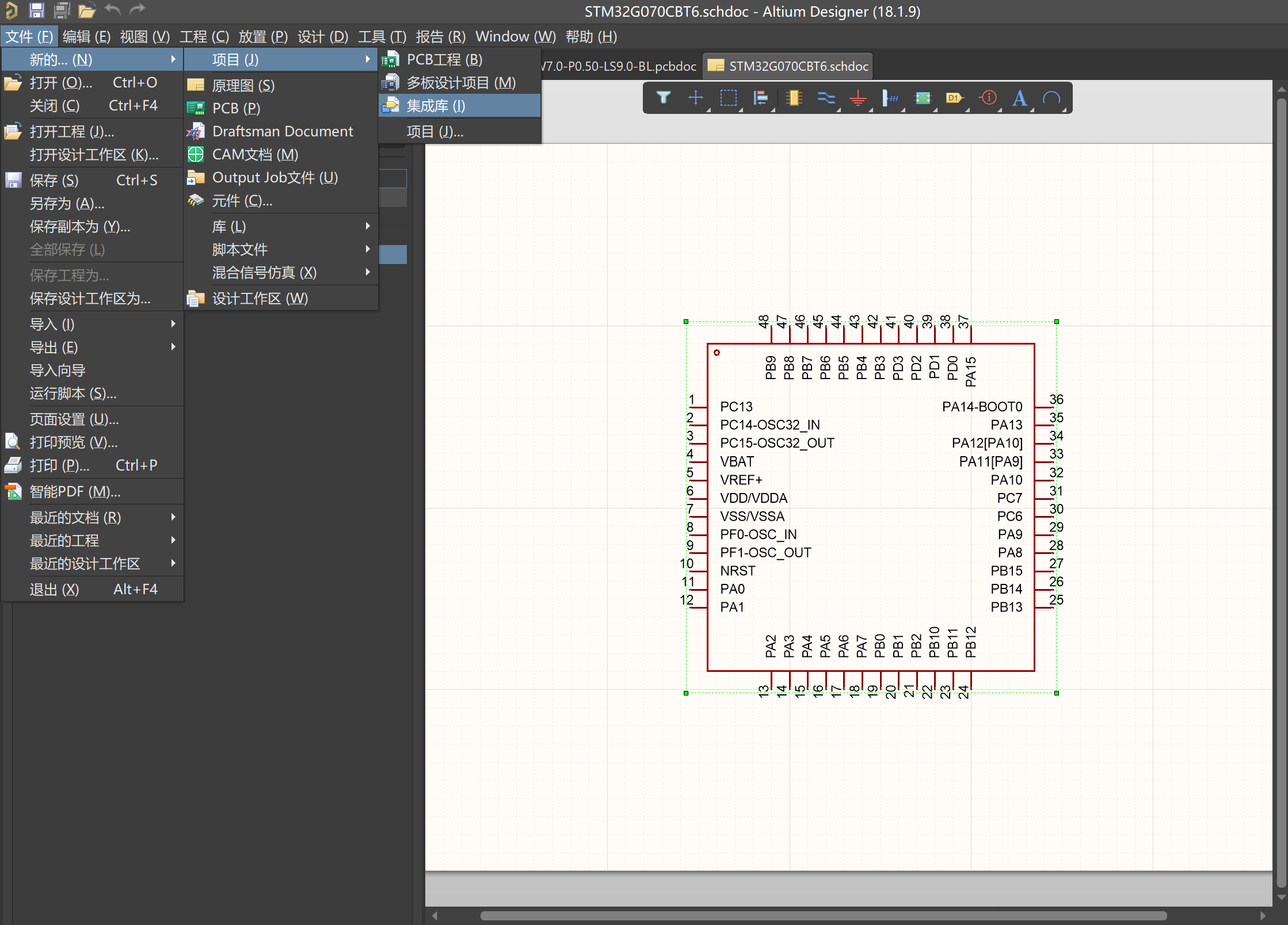
Task: Click the Redo arrow in the title bar
Action: [x=137, y=10]
